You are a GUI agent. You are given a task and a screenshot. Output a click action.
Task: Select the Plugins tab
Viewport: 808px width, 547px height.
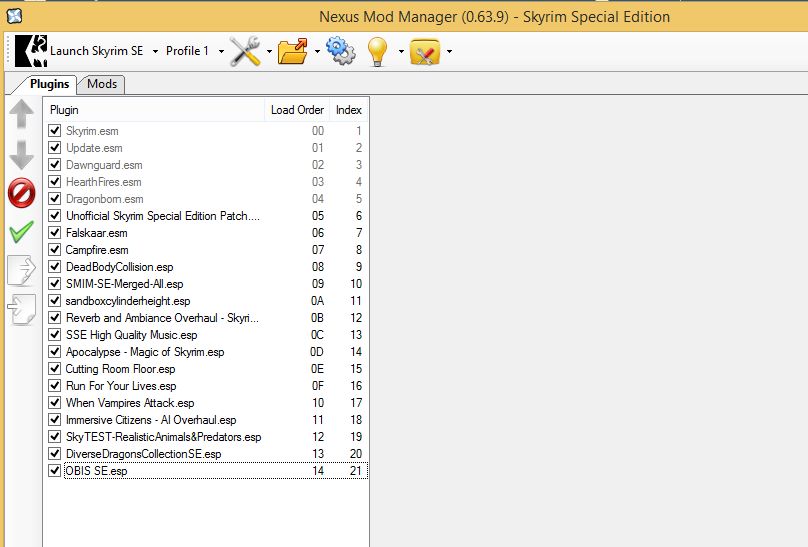pos(49,84)
